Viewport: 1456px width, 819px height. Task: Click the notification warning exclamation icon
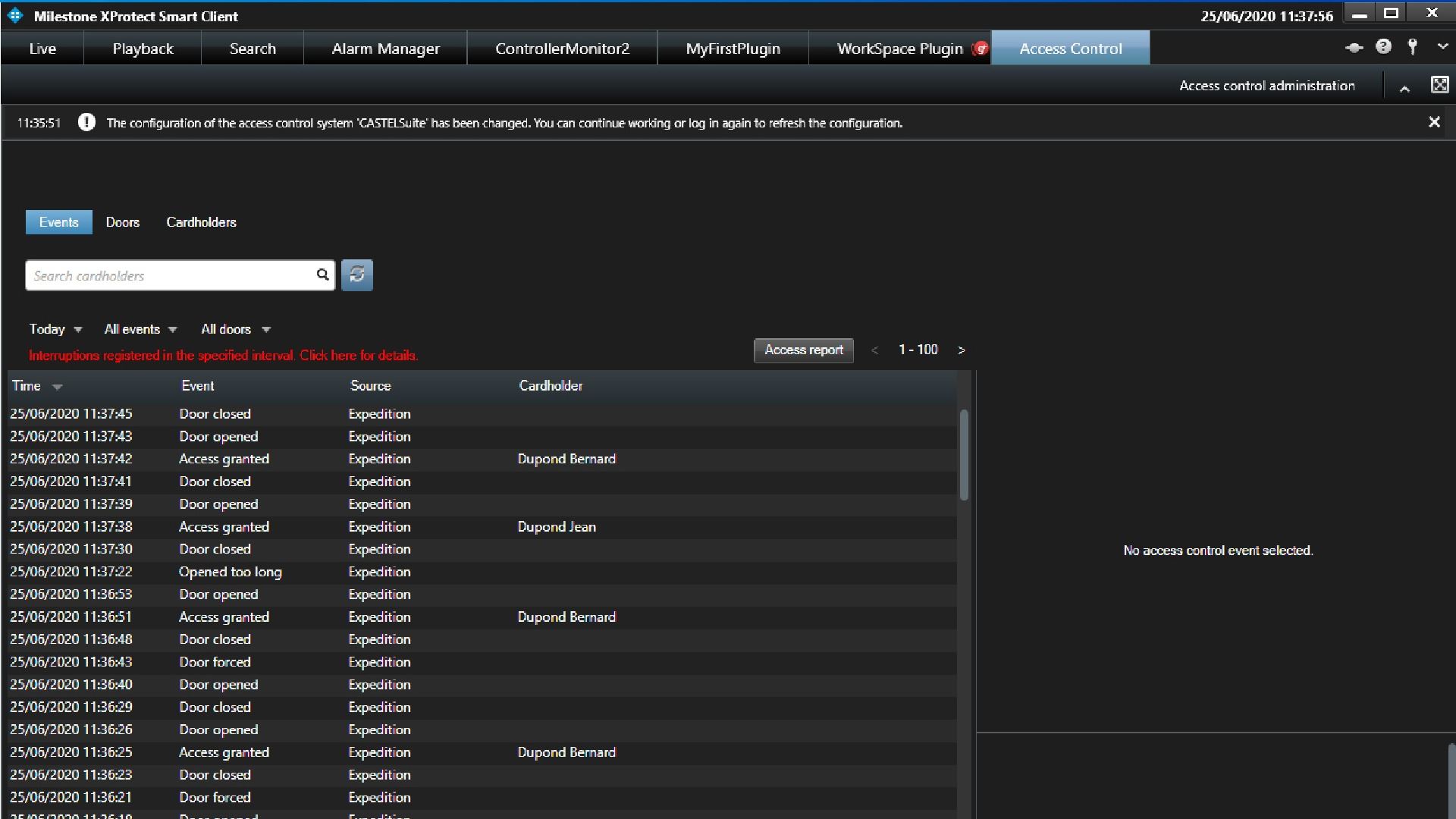(86, 122)
